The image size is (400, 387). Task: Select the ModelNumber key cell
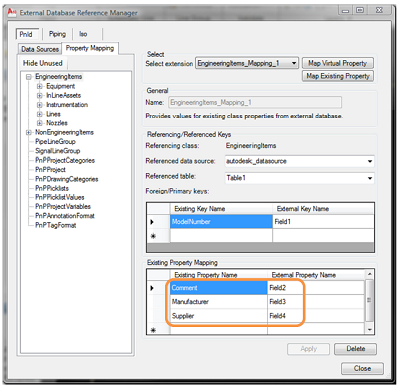pos(221,222)
